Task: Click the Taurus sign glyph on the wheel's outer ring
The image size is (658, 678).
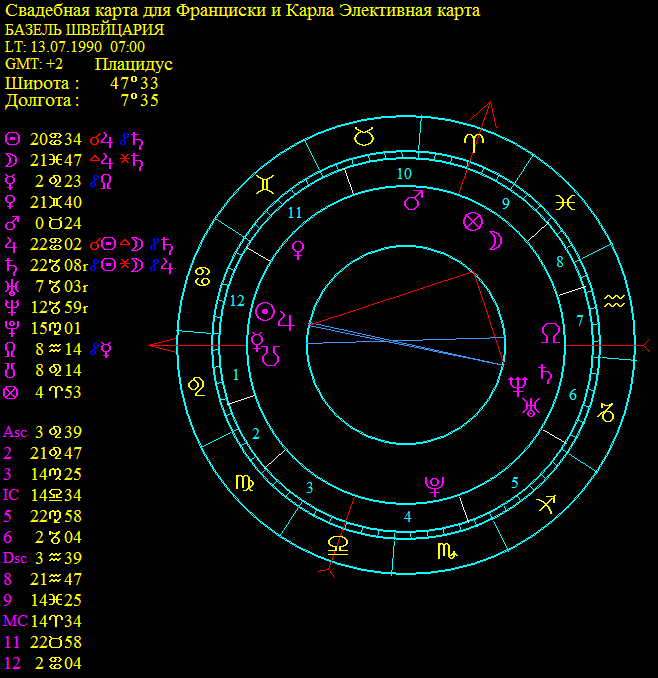Action: 364,137
